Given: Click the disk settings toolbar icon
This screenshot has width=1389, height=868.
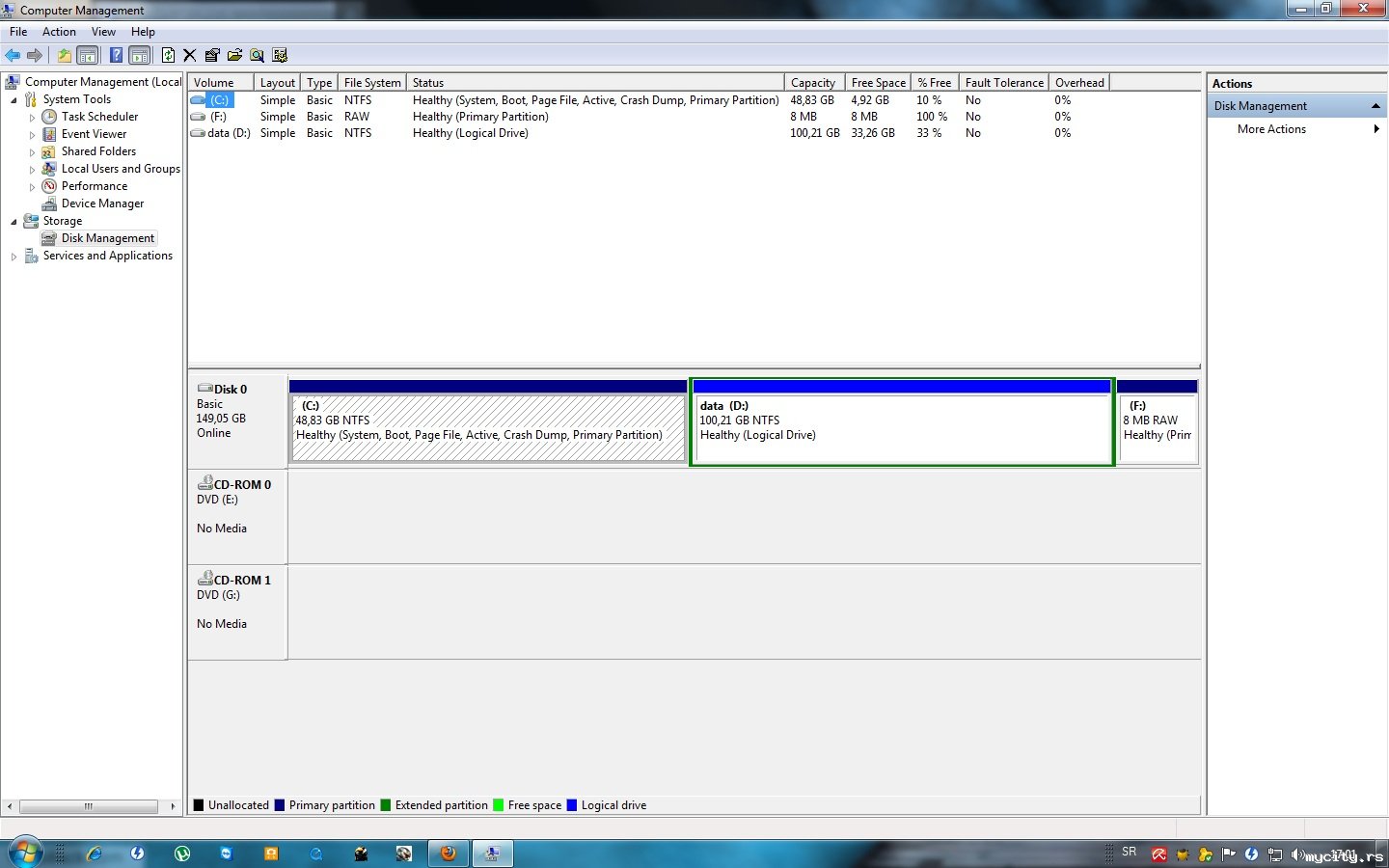Looking at the screenshot, I should tap(280, 55).
